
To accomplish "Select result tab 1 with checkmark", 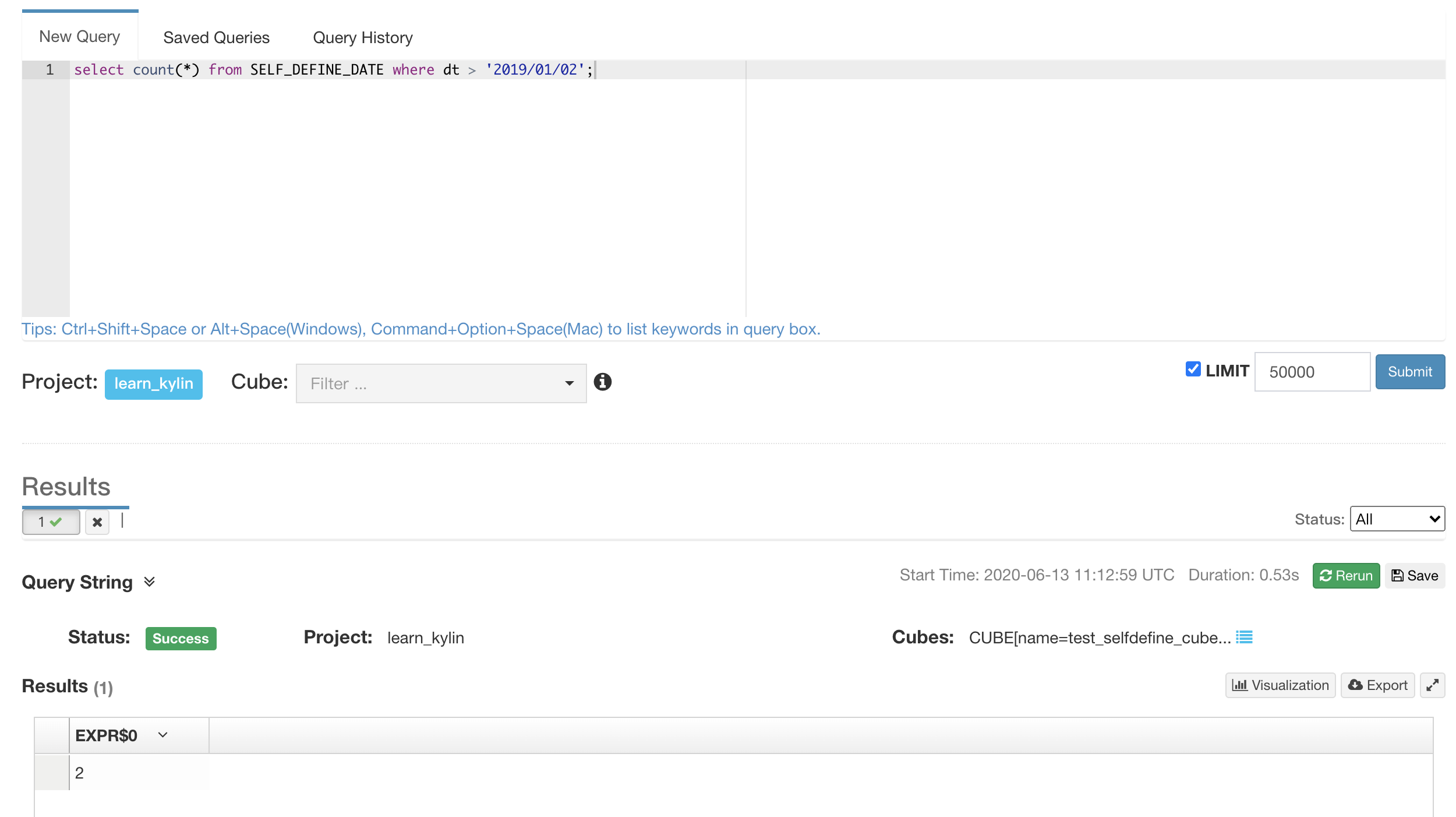I will (51, 522).
